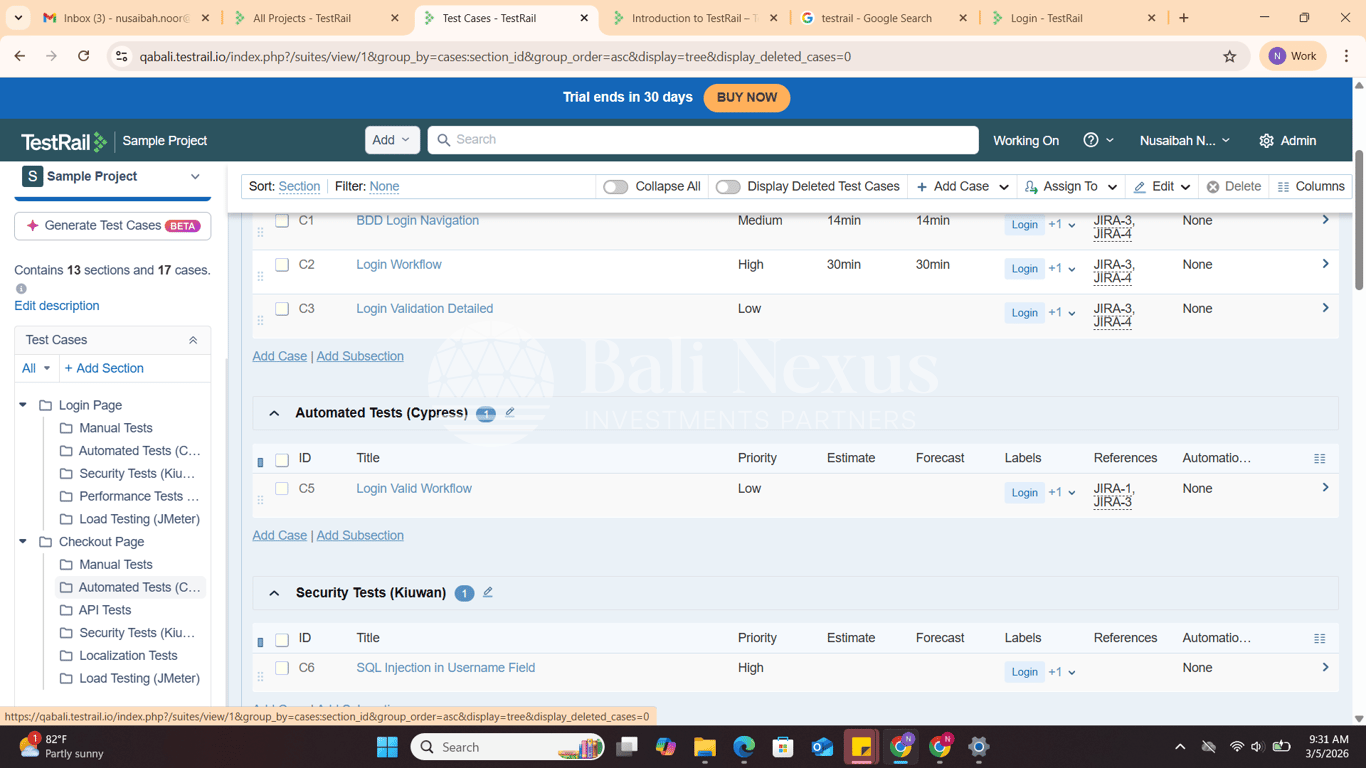The image size is (1366, 768).
Task: Toggle Display Deleted Test Cases switch
Action: pyautogui.click(x=728, y=187)
